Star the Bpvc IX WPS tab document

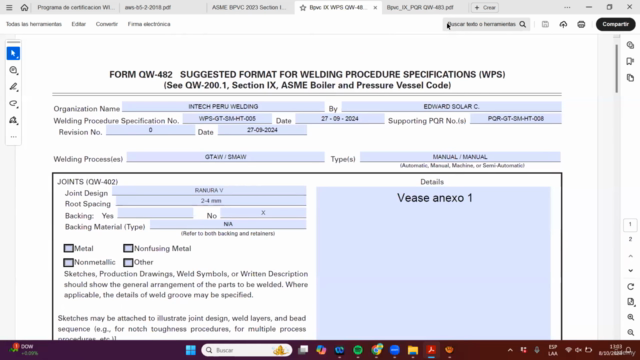[303, 8]
